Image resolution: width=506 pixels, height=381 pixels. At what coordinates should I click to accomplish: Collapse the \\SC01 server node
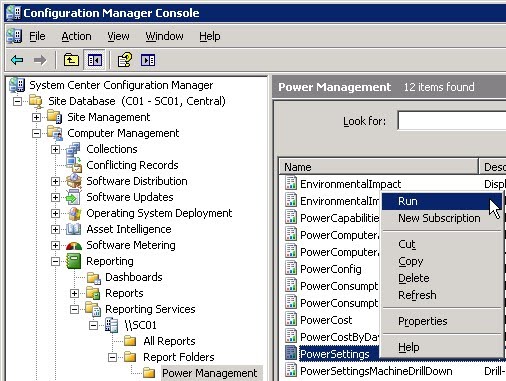coord(93,325)
